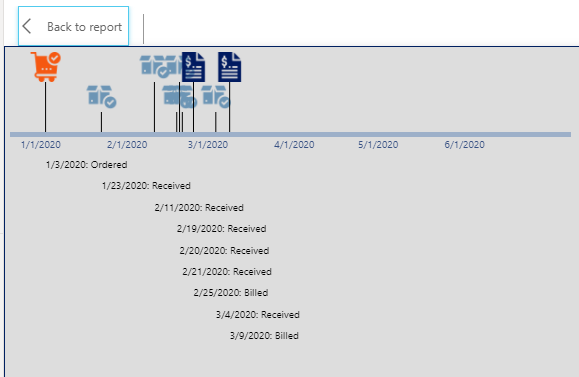
Task: Click the 6/1/2020 axis date marker
Action: (x=465, y=145)
